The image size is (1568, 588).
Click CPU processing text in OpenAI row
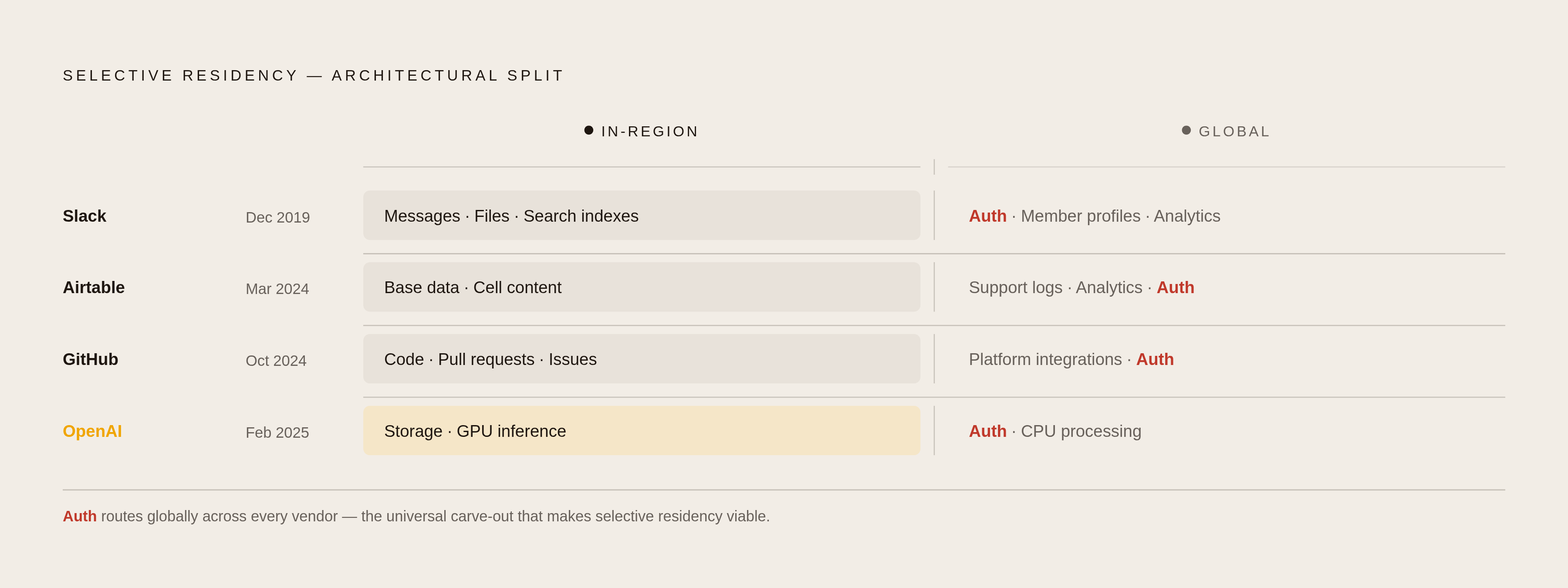(1081, 432)
